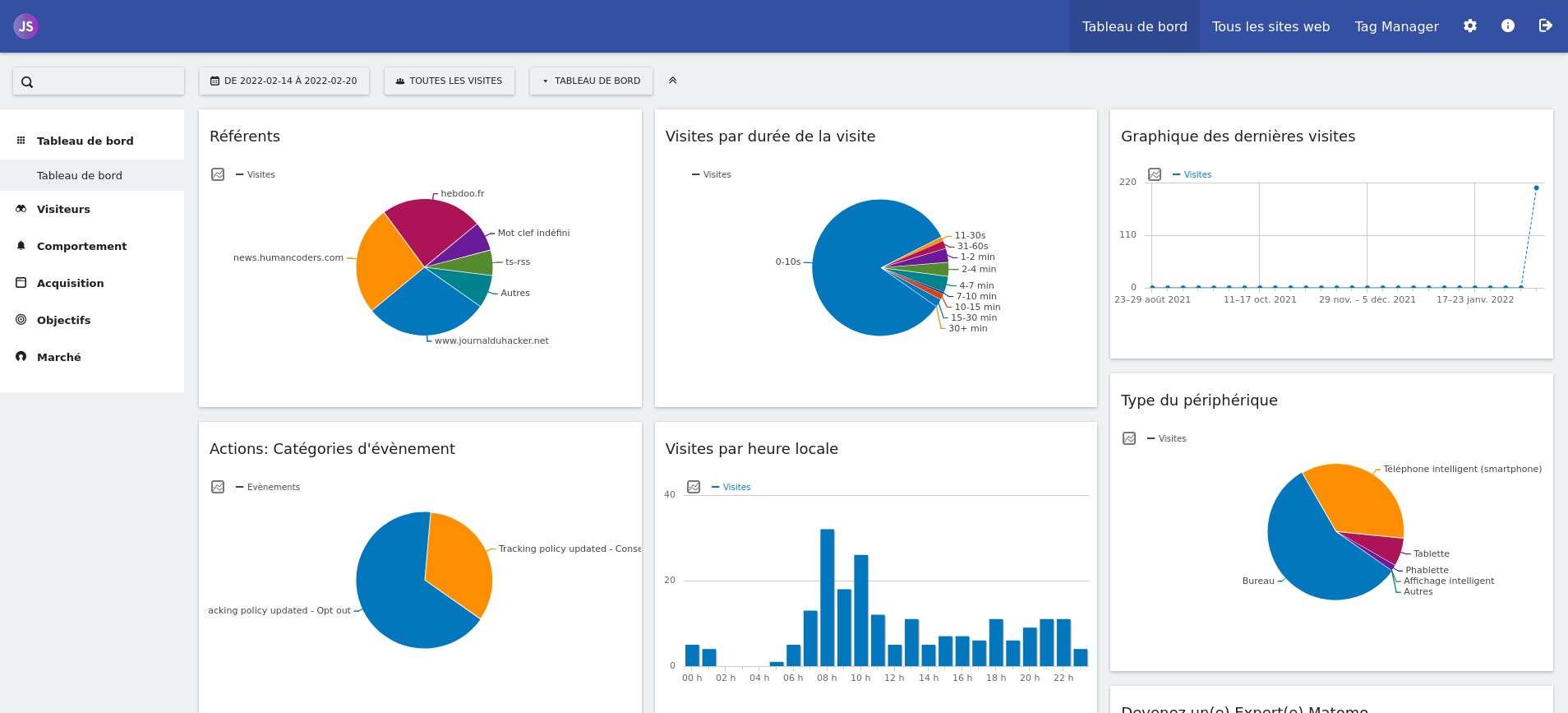Collapse the top controls with chevron
The width and height of the screenshot is (1568, 713).
click(672, 81)
